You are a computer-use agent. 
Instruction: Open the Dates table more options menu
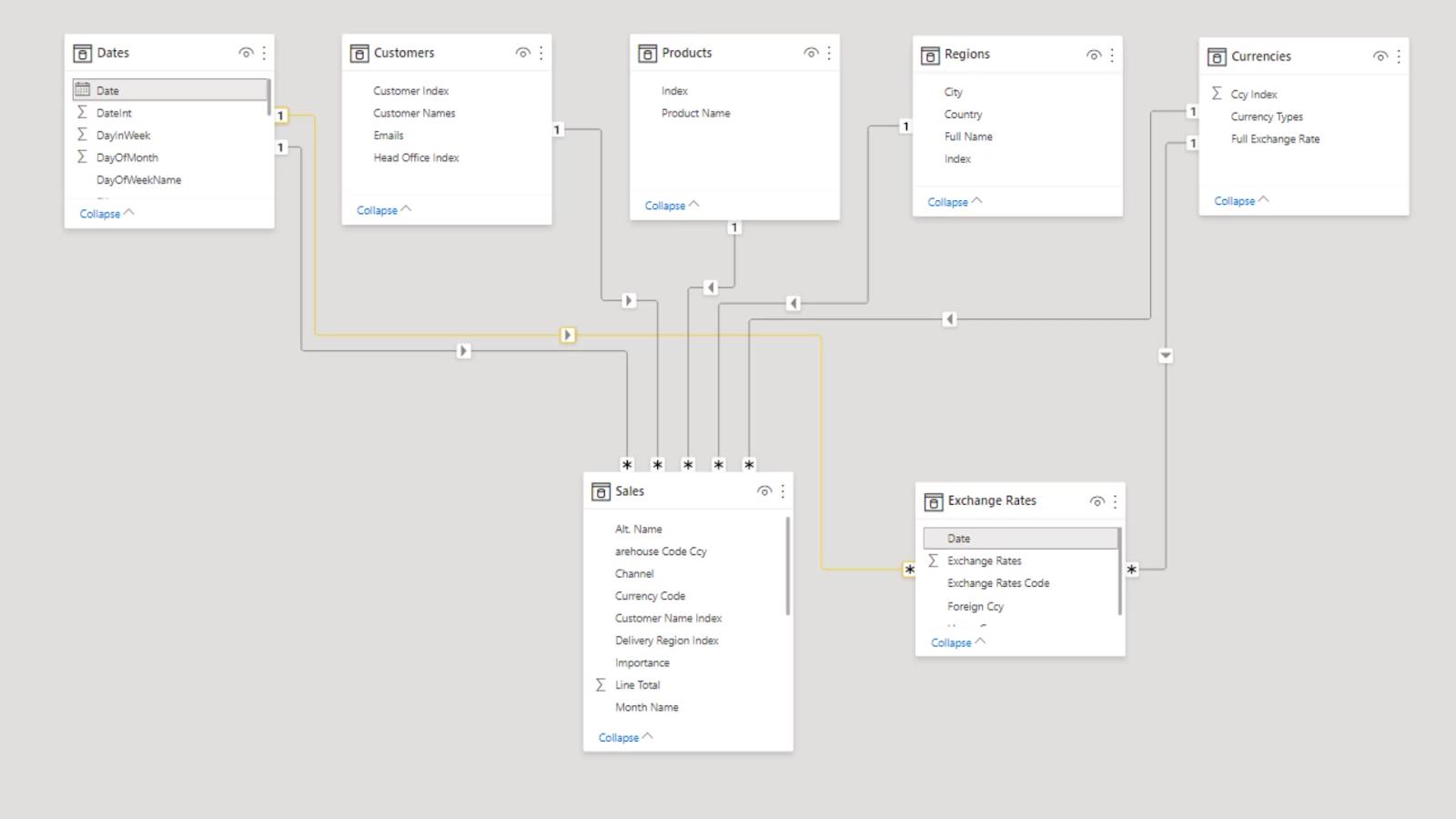pyautogui.click(x=264, y=53)
